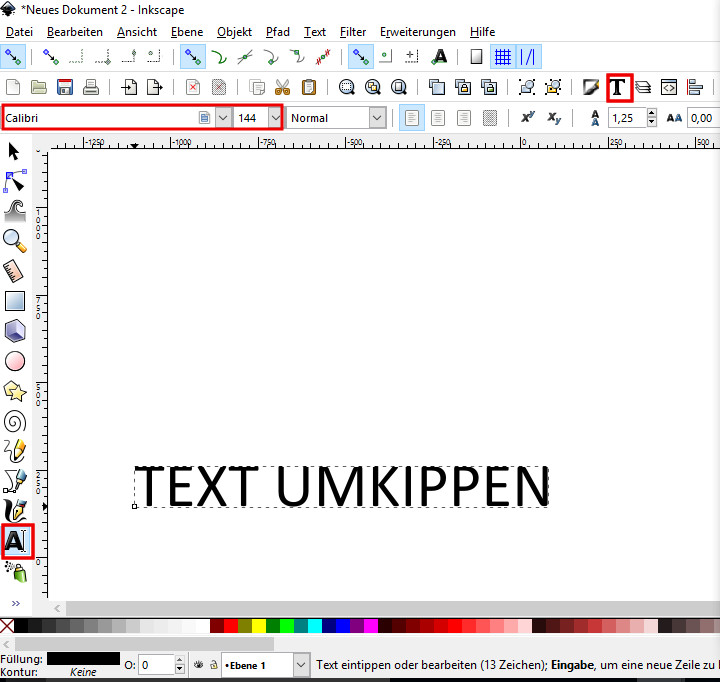Select the Star and polygon tool
Screen dimensions: 720x682
[x=15, y=391]
